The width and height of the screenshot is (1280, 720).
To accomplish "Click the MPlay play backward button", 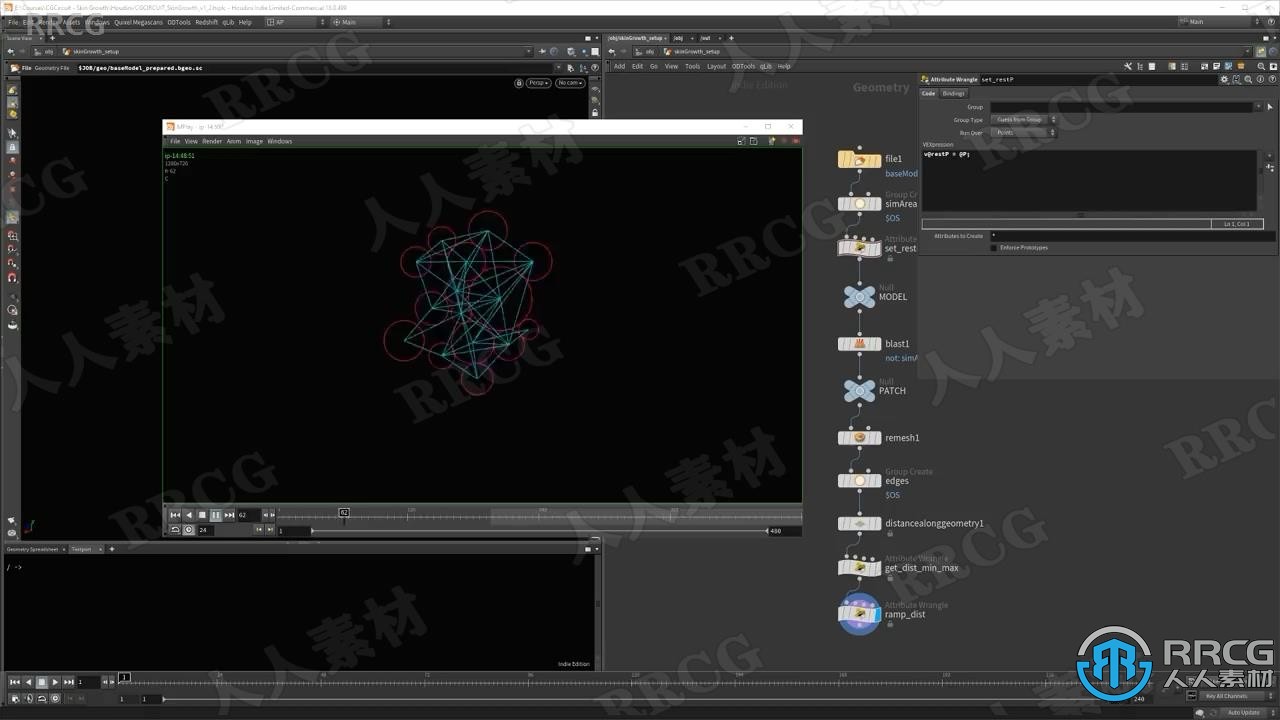I will coord(188,515).
